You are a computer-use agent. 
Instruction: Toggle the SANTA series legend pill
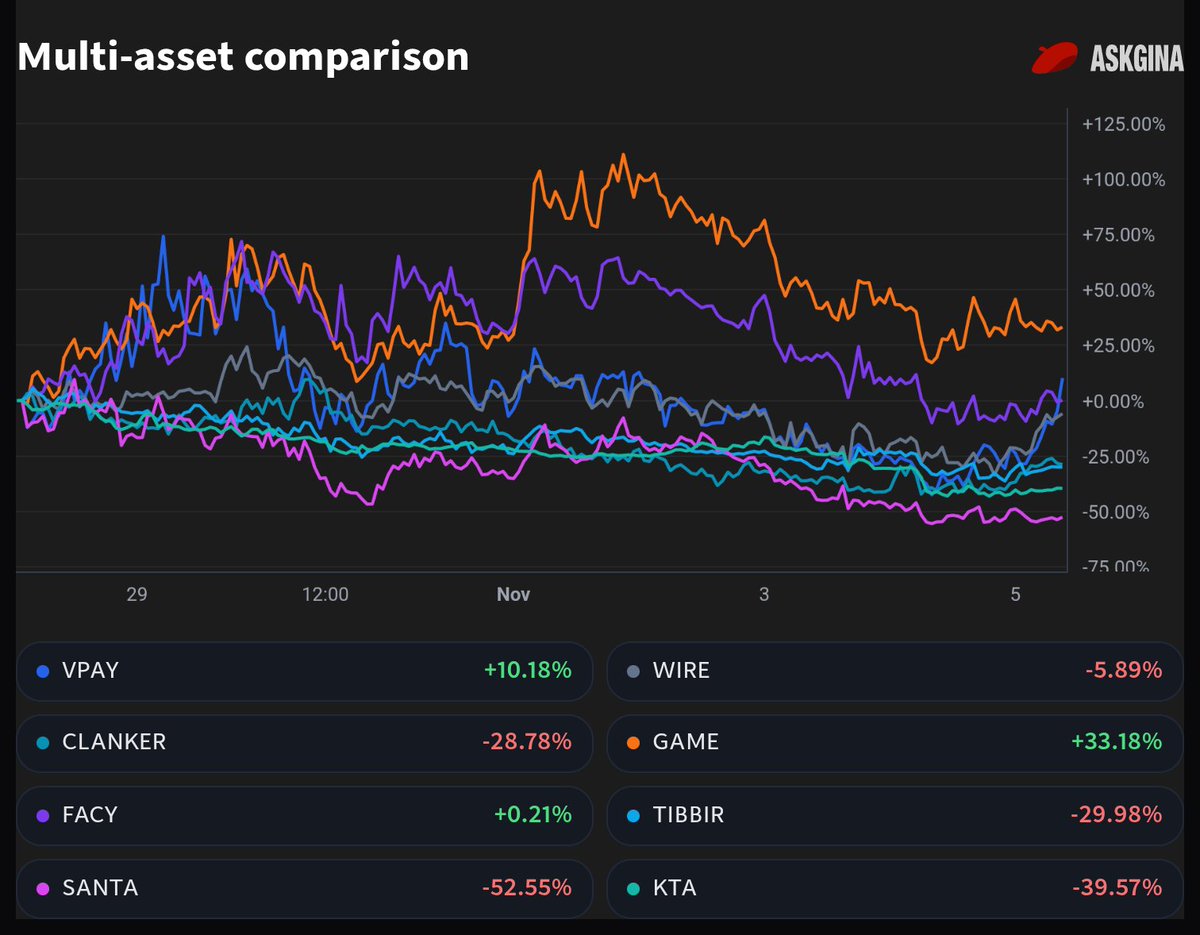(305, 886)
